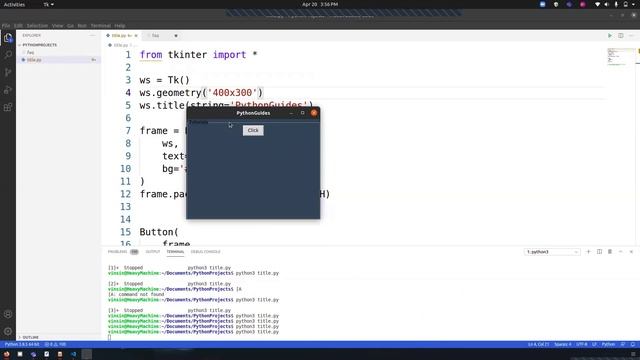The image size is (640, 360).
Task: Select title.py in the Explorer tree
Action: [58, 60]
